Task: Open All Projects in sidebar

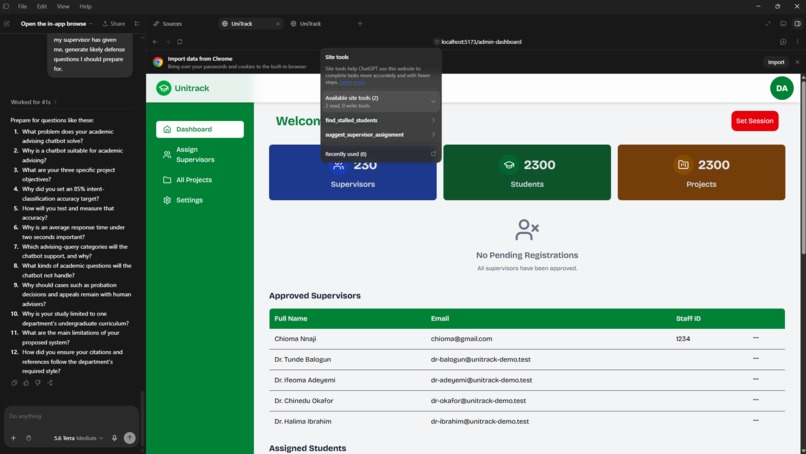Action: click(x=199, y=180)
